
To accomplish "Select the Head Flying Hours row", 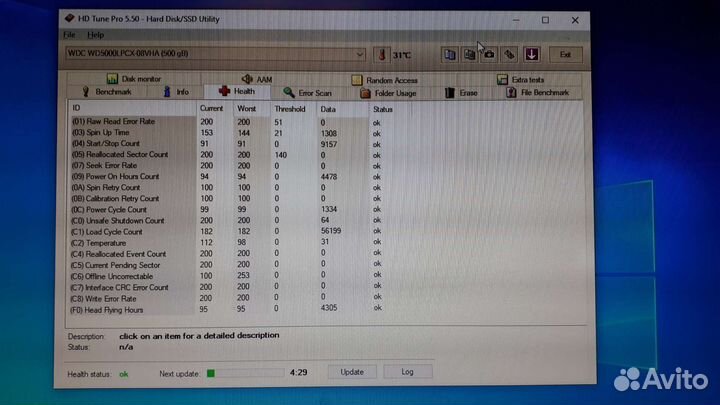I will click(227, 310).
